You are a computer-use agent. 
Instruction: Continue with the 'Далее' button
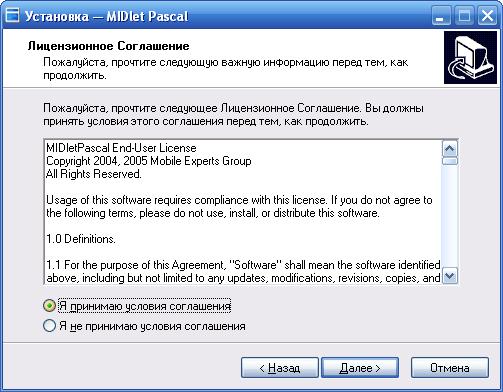click(x=360, y=368)
